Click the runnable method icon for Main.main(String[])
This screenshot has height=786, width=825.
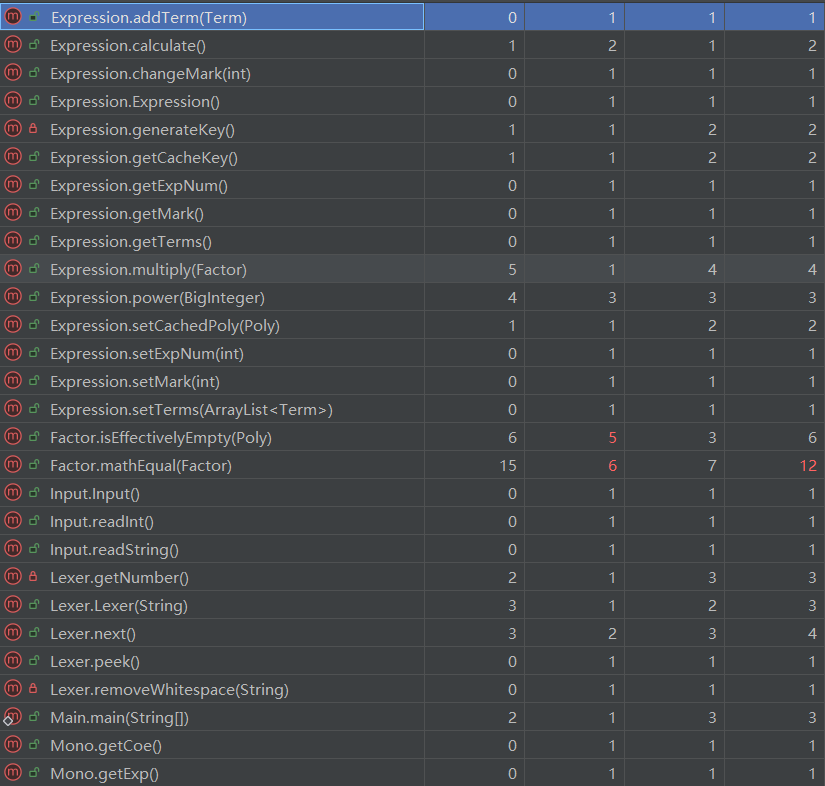pos(12,717)
